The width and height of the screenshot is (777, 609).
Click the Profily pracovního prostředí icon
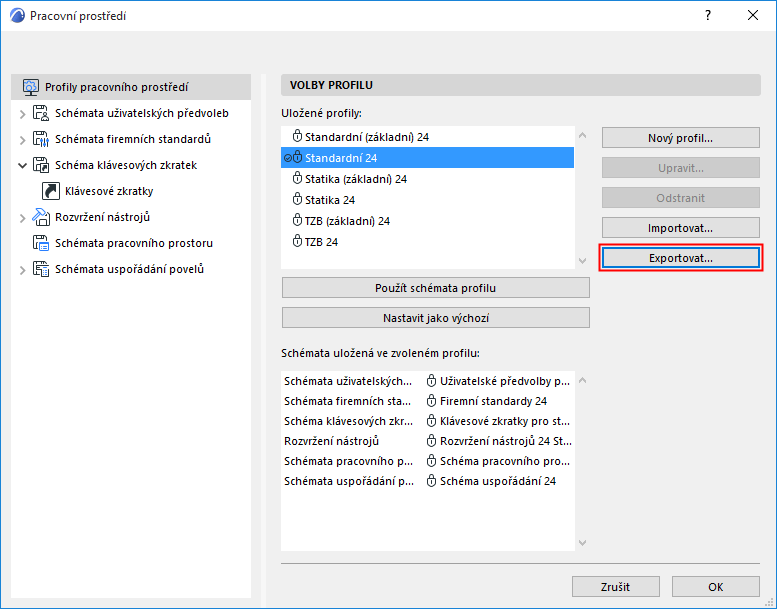(x=30, y=87)
